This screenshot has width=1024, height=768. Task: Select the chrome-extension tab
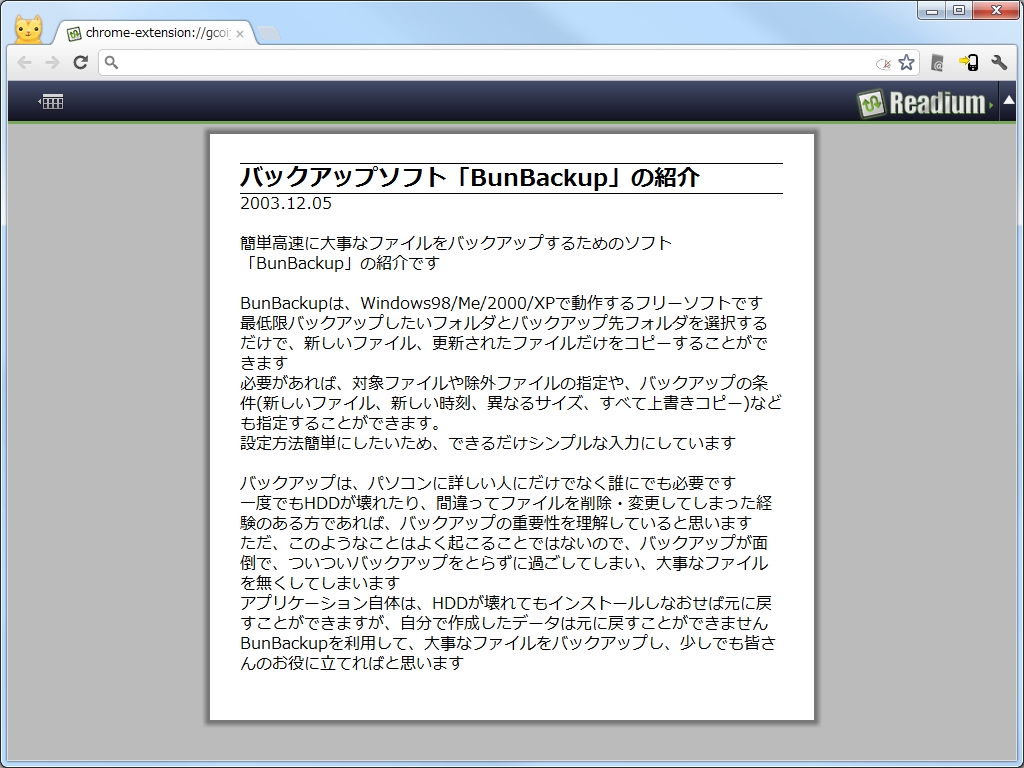click(150, 32)
